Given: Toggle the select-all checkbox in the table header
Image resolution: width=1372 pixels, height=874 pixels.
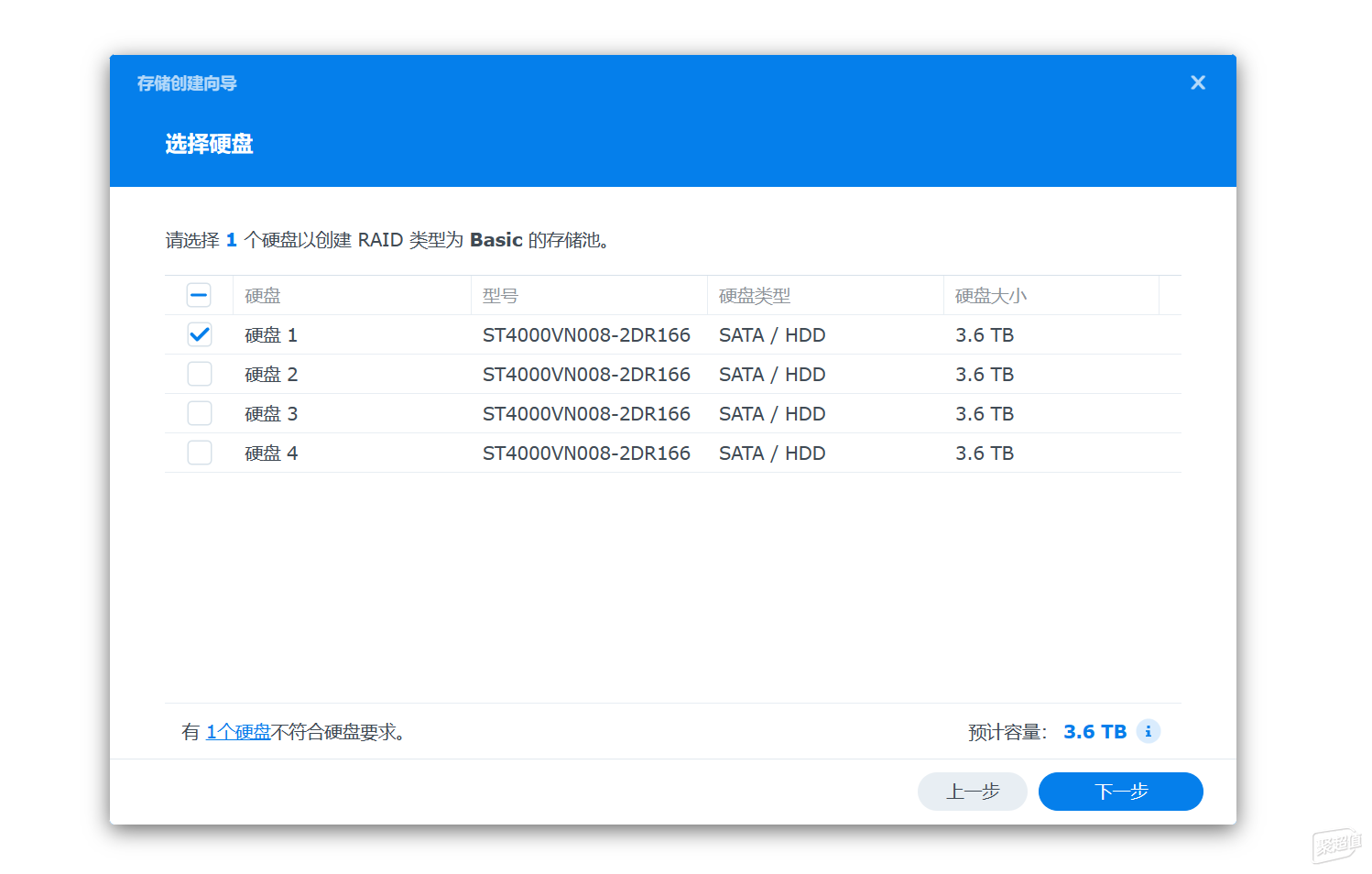Looking at the screenshot, I should coord(199,295).
